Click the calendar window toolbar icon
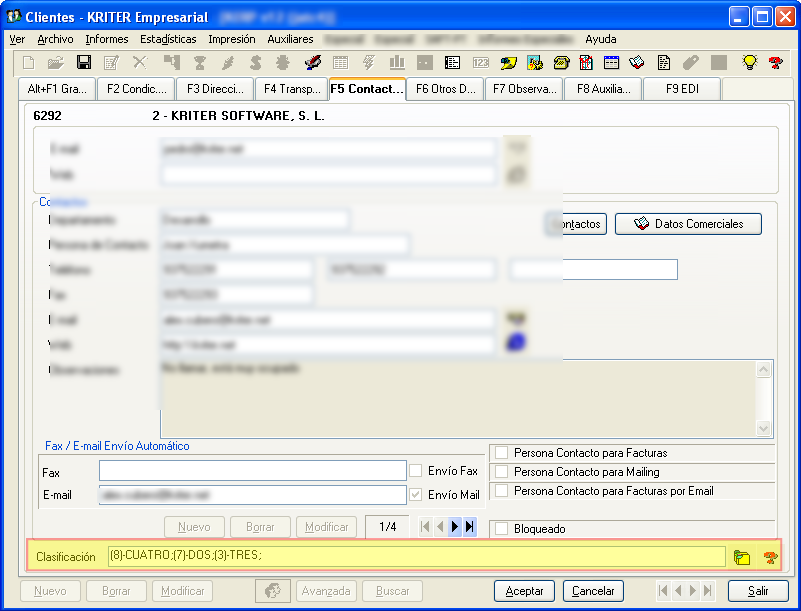 [611, 63]
